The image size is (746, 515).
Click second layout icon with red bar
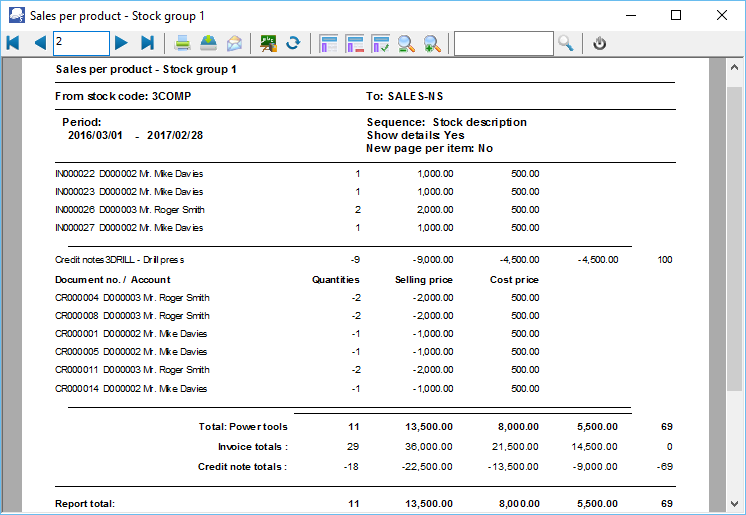pyautogui.click(x=354, y=43)
